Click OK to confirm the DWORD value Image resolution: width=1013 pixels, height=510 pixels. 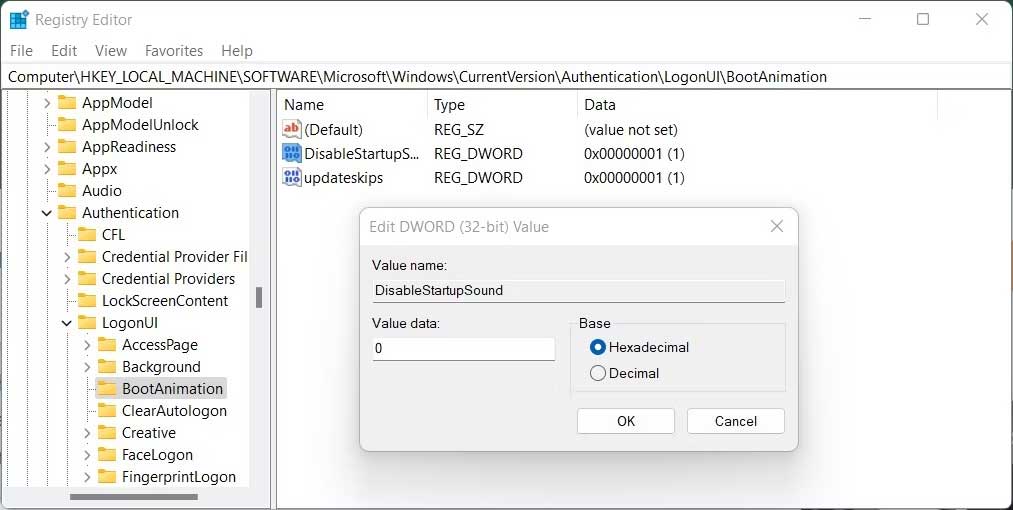[x=625, y=421]
